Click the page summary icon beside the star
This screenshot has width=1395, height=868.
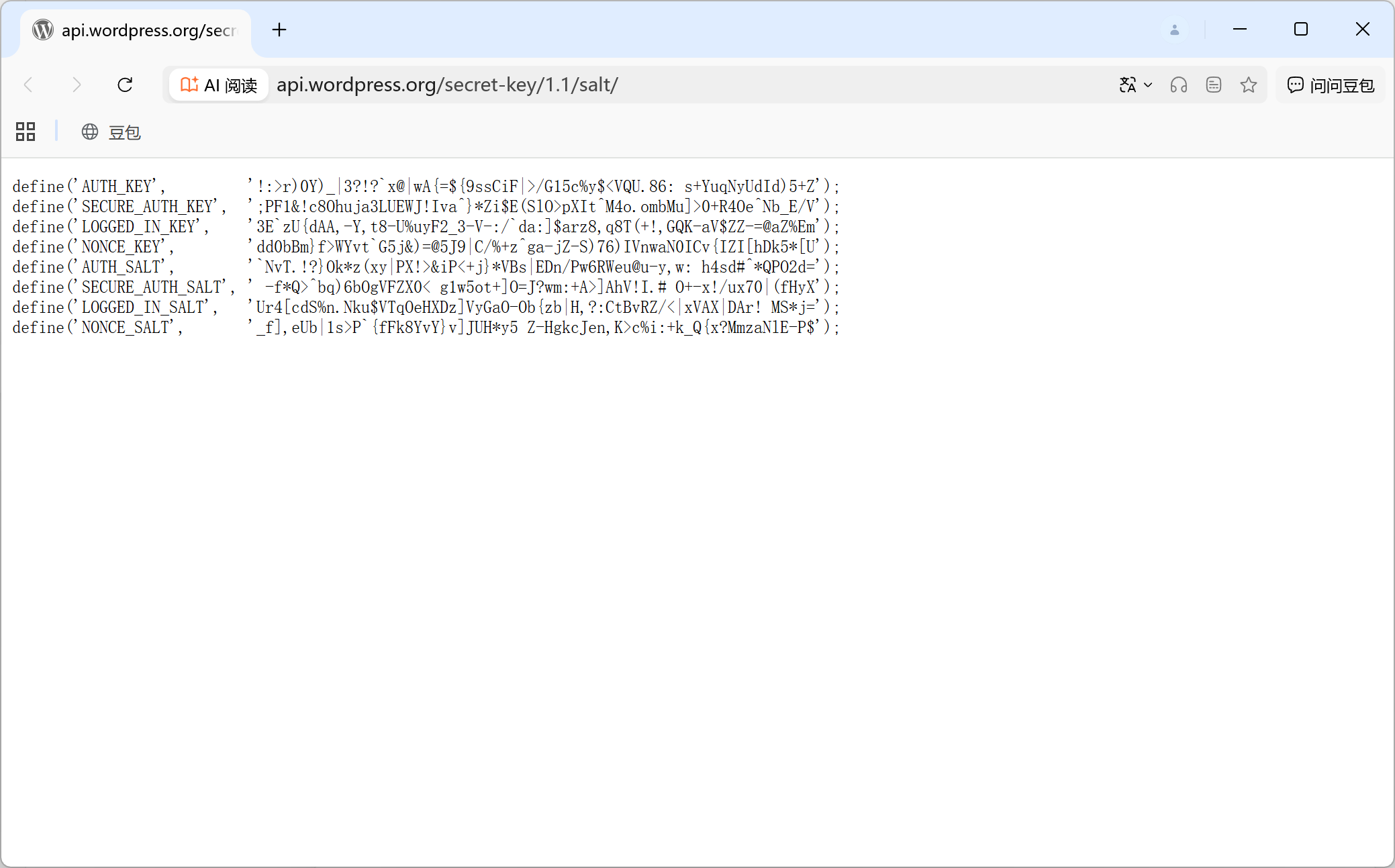click(1214, 85)
